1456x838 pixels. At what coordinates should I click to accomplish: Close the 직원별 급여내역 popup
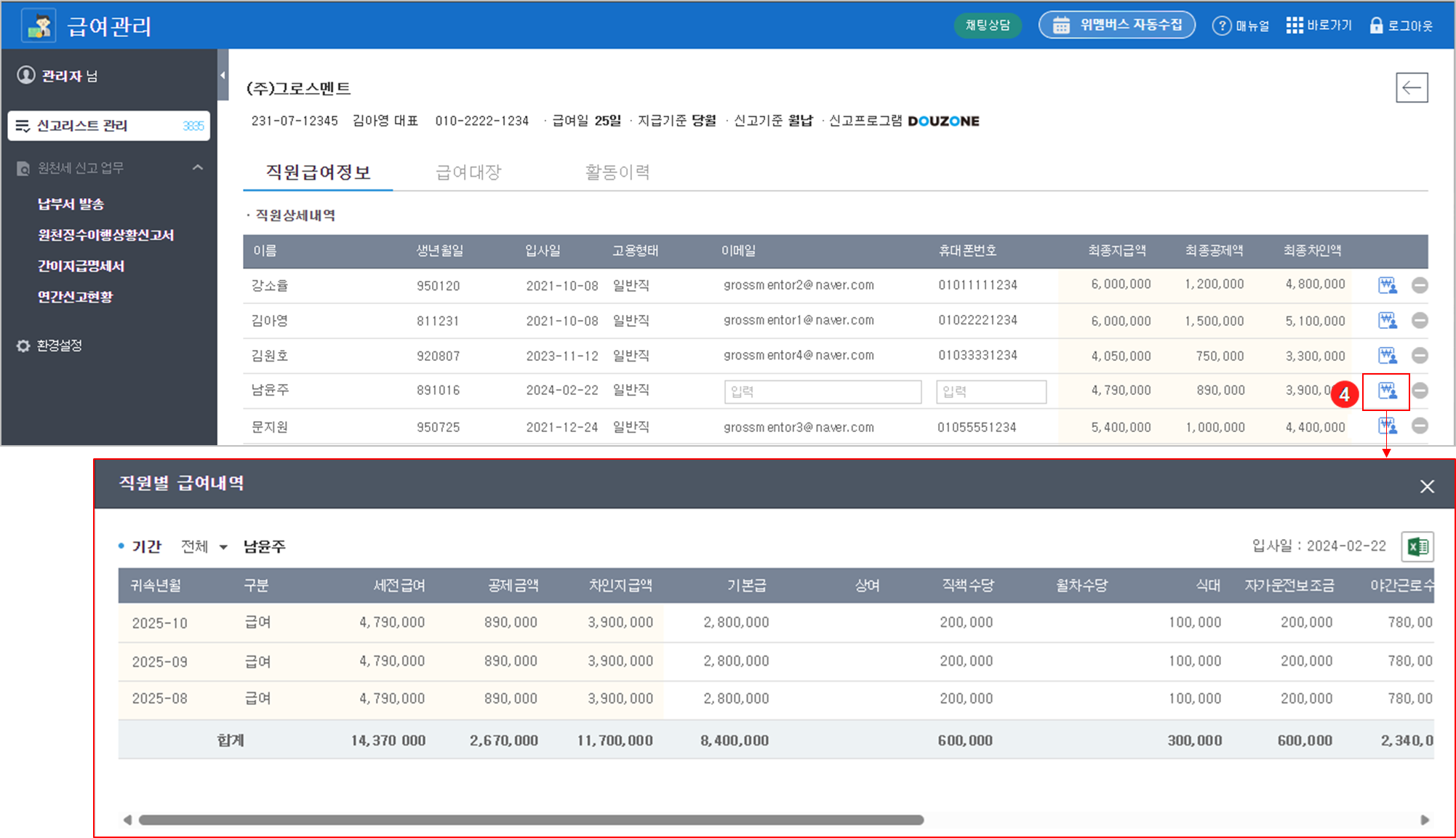click(x=1426, y=487)
